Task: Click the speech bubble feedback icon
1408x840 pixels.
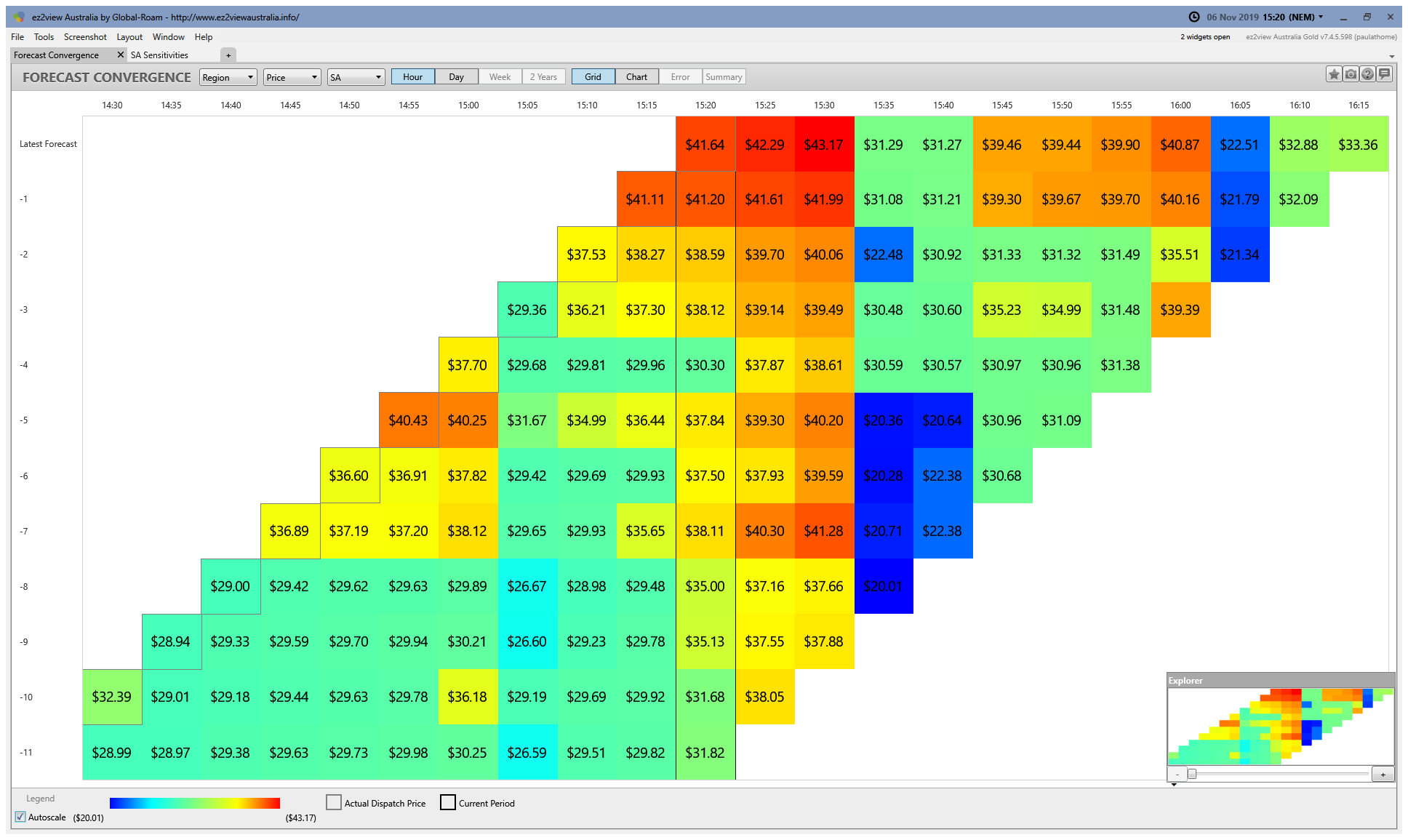Action: pyautogui.click(x=1384, y=74)
